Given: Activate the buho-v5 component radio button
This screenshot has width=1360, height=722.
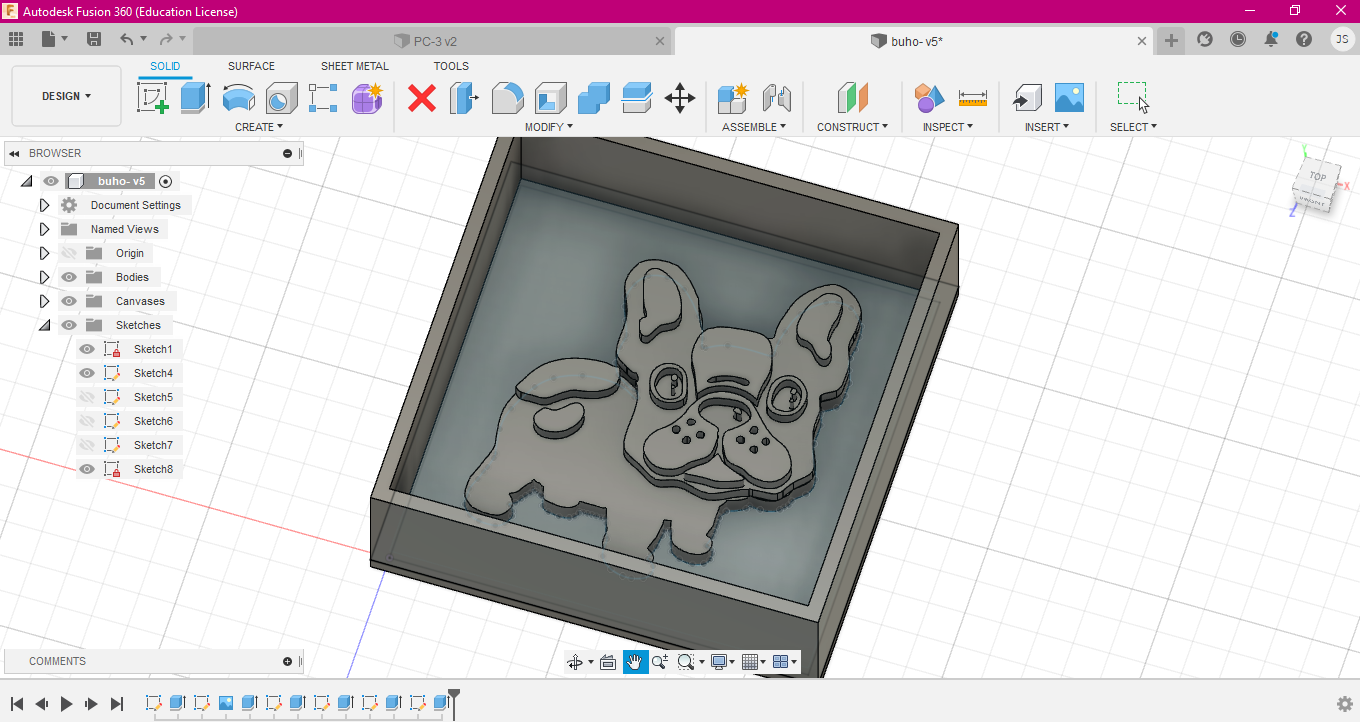Looking at the screenshot, I should (x=166, y=181).
